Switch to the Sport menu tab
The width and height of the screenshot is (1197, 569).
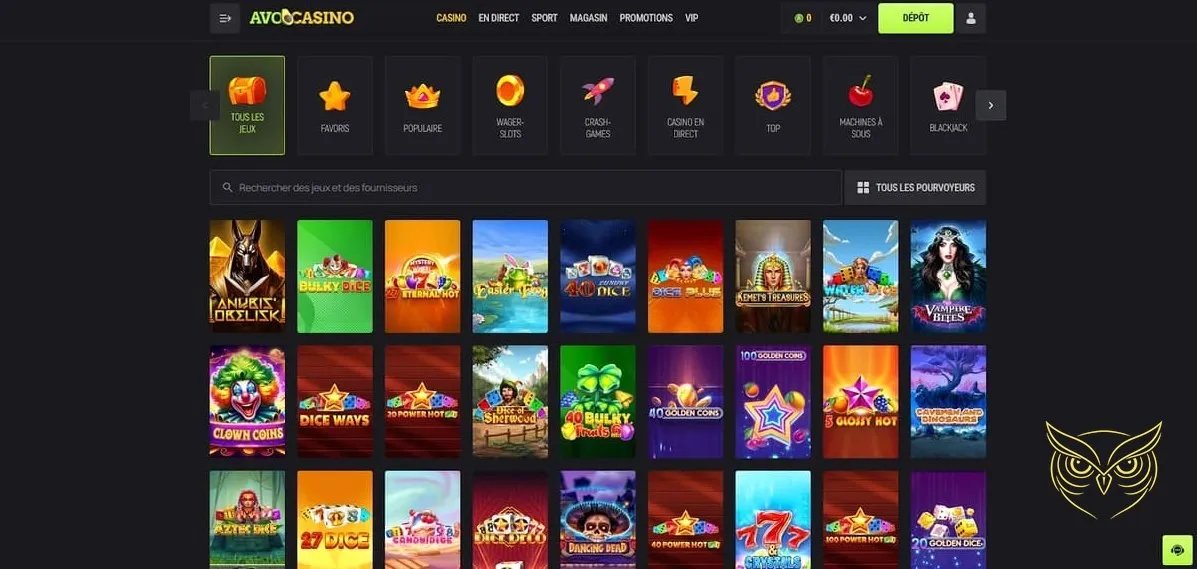click(x=544, y=18)
